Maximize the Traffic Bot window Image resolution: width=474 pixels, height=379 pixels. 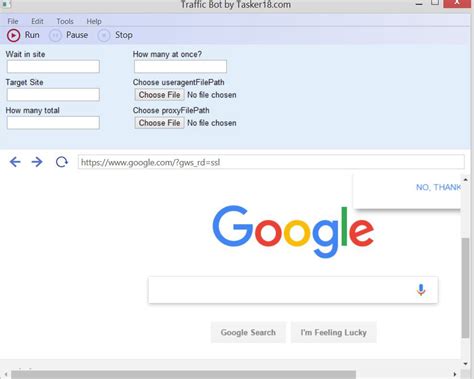point(435,3)
